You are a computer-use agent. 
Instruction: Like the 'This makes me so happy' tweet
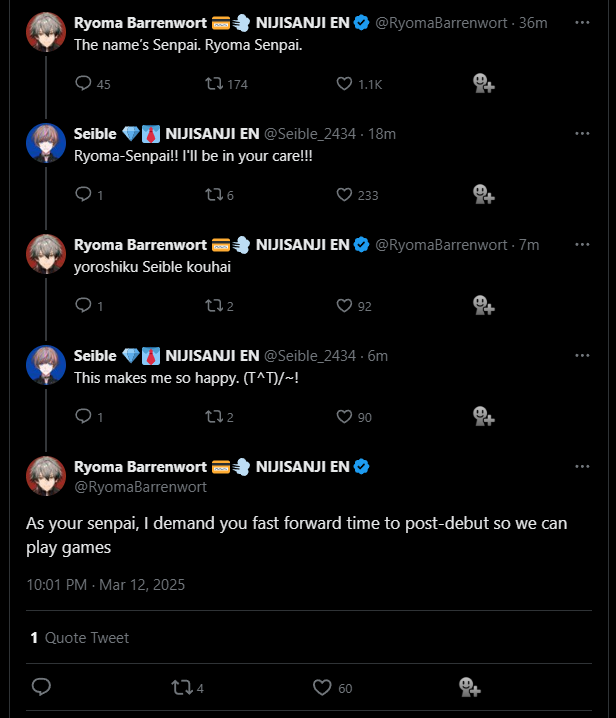click(345, 416)
